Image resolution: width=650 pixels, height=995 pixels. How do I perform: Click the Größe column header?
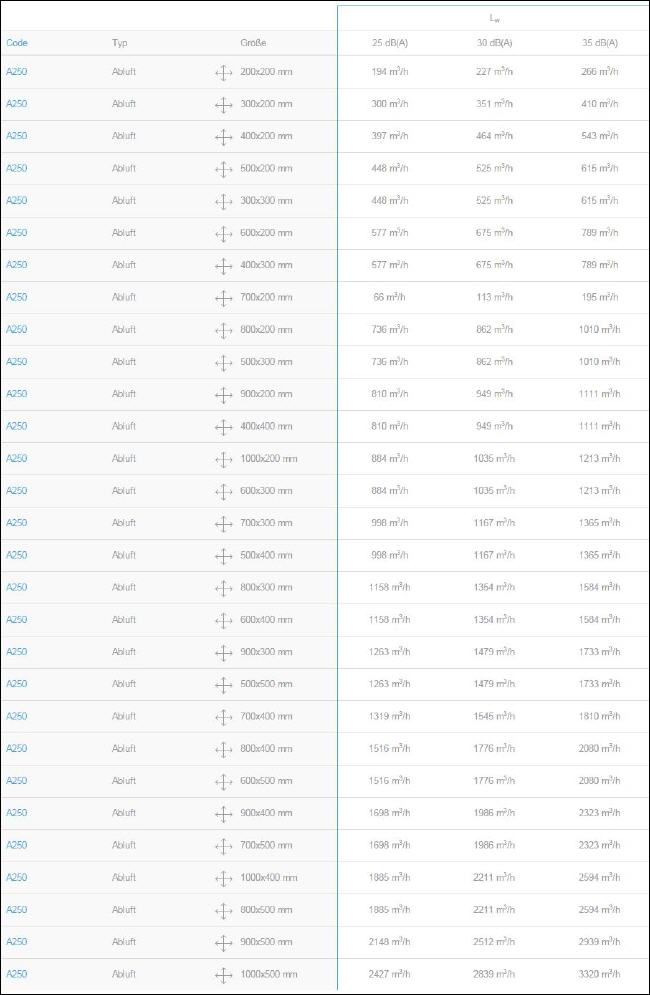coord(253,43)
